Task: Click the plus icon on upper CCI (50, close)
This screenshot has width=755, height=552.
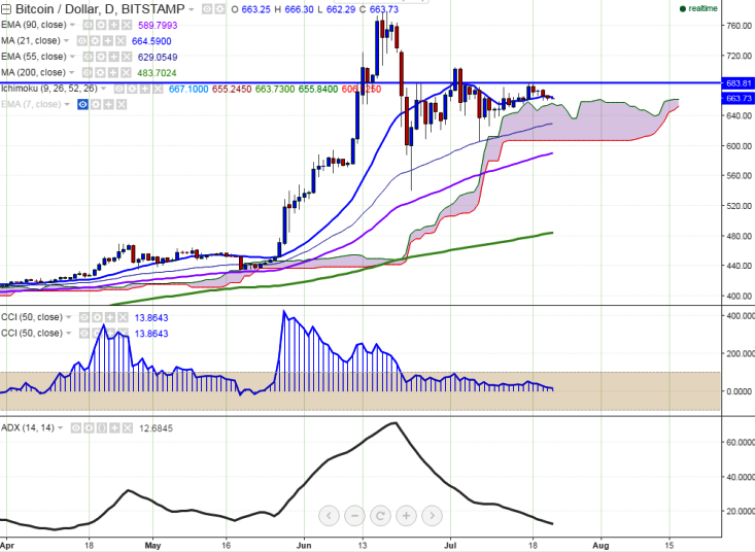Action: point(110,317)
